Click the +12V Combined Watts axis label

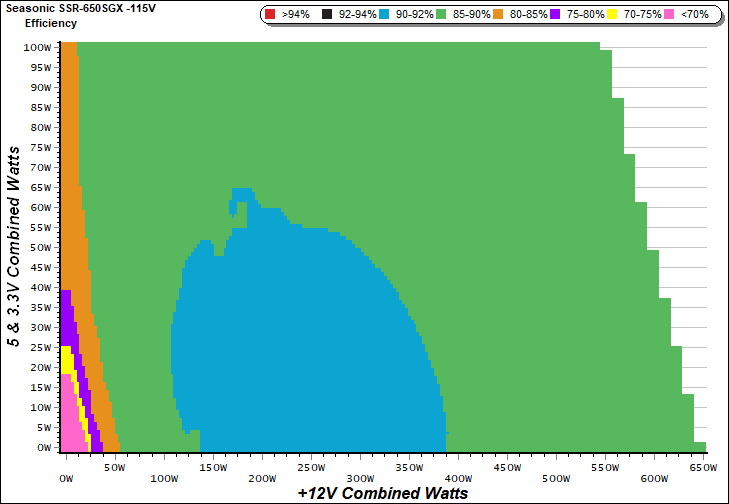tap(383, 493)
